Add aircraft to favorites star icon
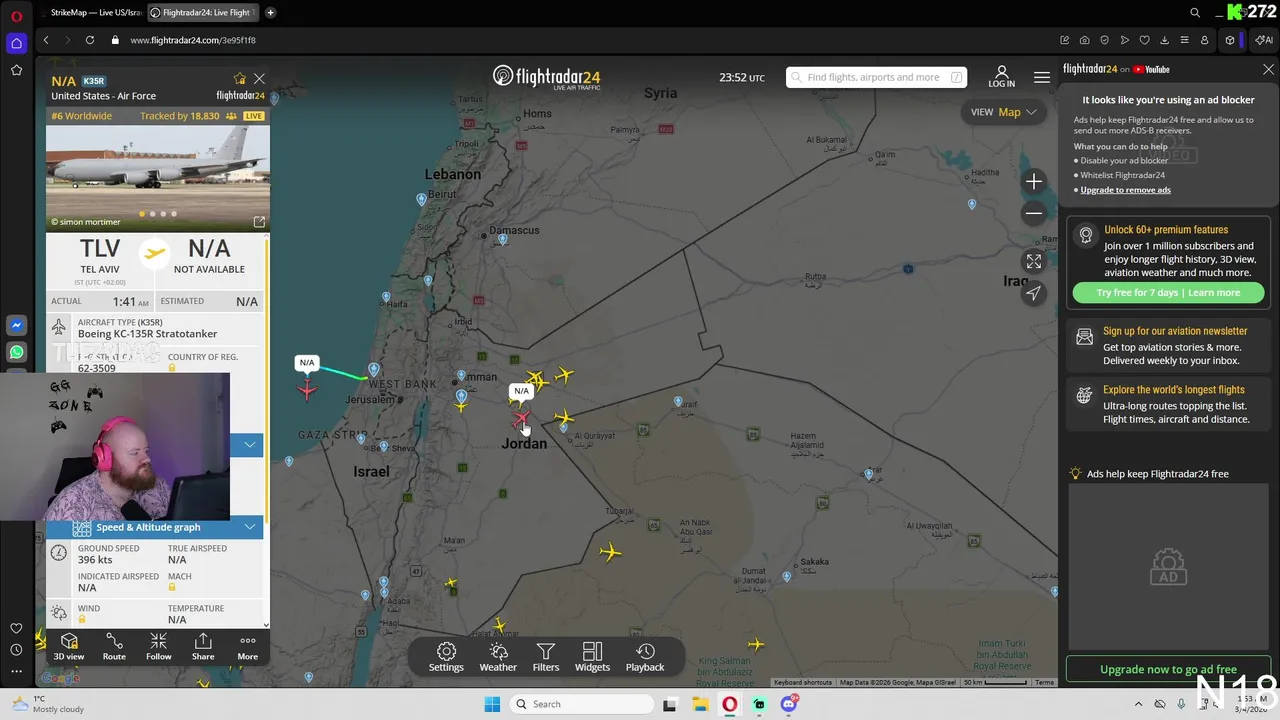The image size is (1280, 720). click(239, 79)
